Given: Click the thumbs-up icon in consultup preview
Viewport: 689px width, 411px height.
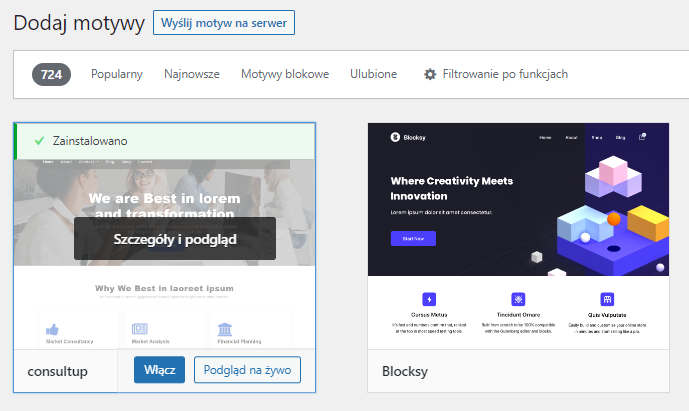Looking at the screenshot, I should point(51,329).
